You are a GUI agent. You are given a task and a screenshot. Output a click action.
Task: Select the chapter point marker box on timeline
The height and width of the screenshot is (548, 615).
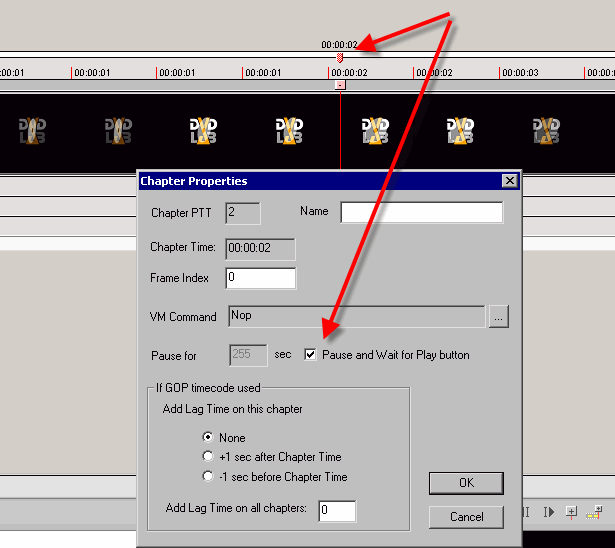340,85
